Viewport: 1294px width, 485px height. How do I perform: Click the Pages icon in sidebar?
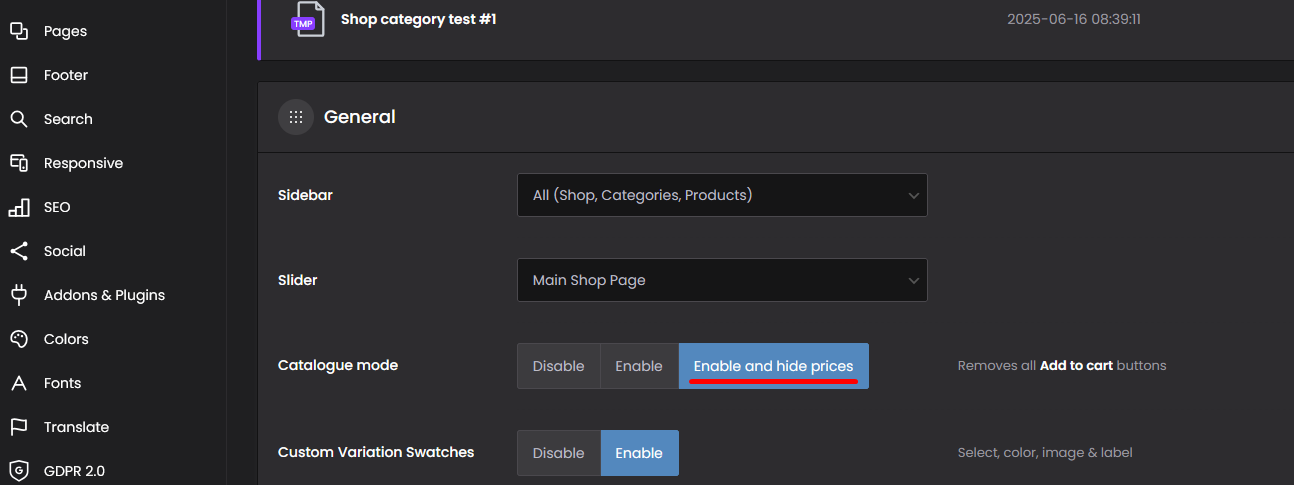18,31
